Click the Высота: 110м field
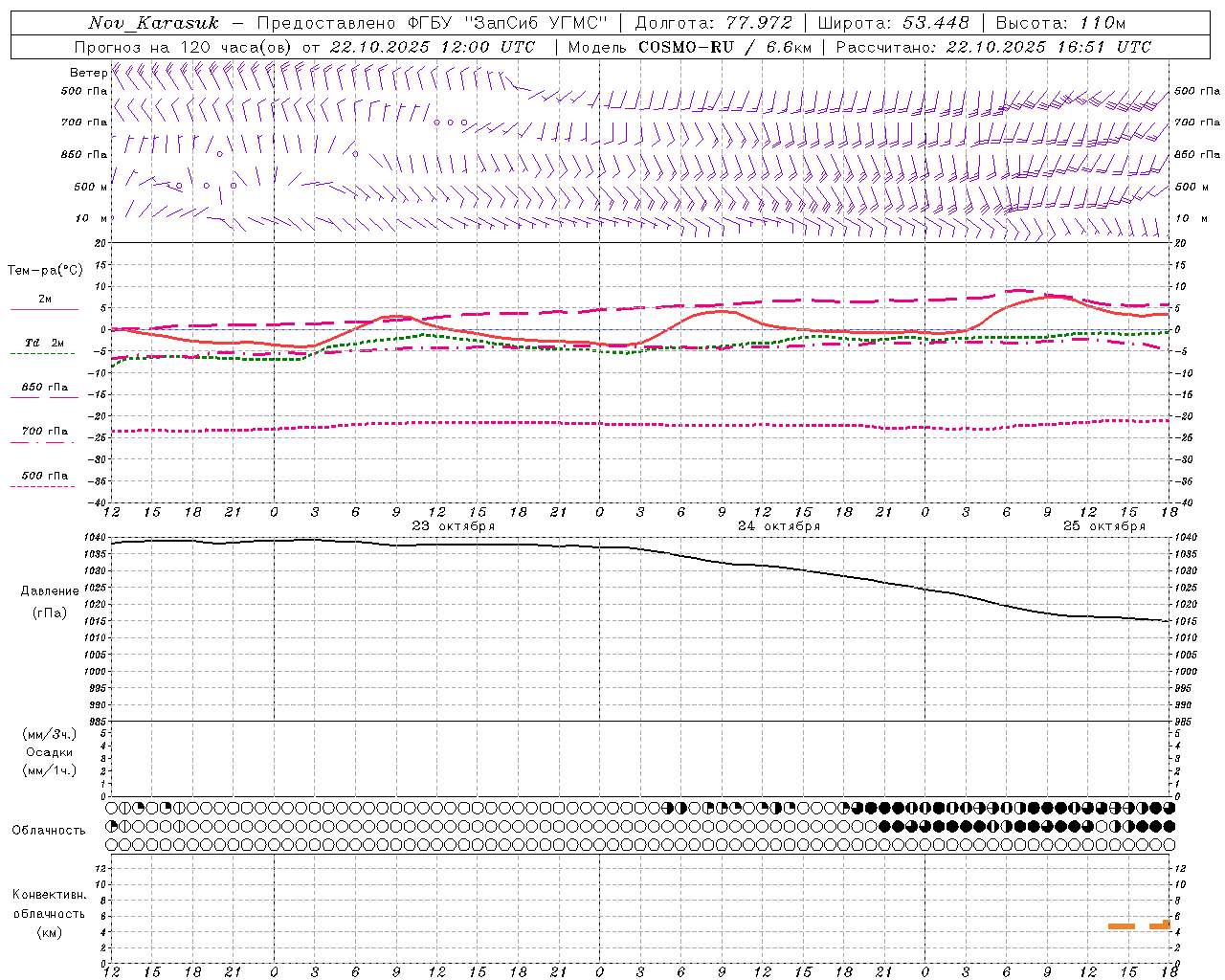Screen dimensions: 1225x980 1060,23
